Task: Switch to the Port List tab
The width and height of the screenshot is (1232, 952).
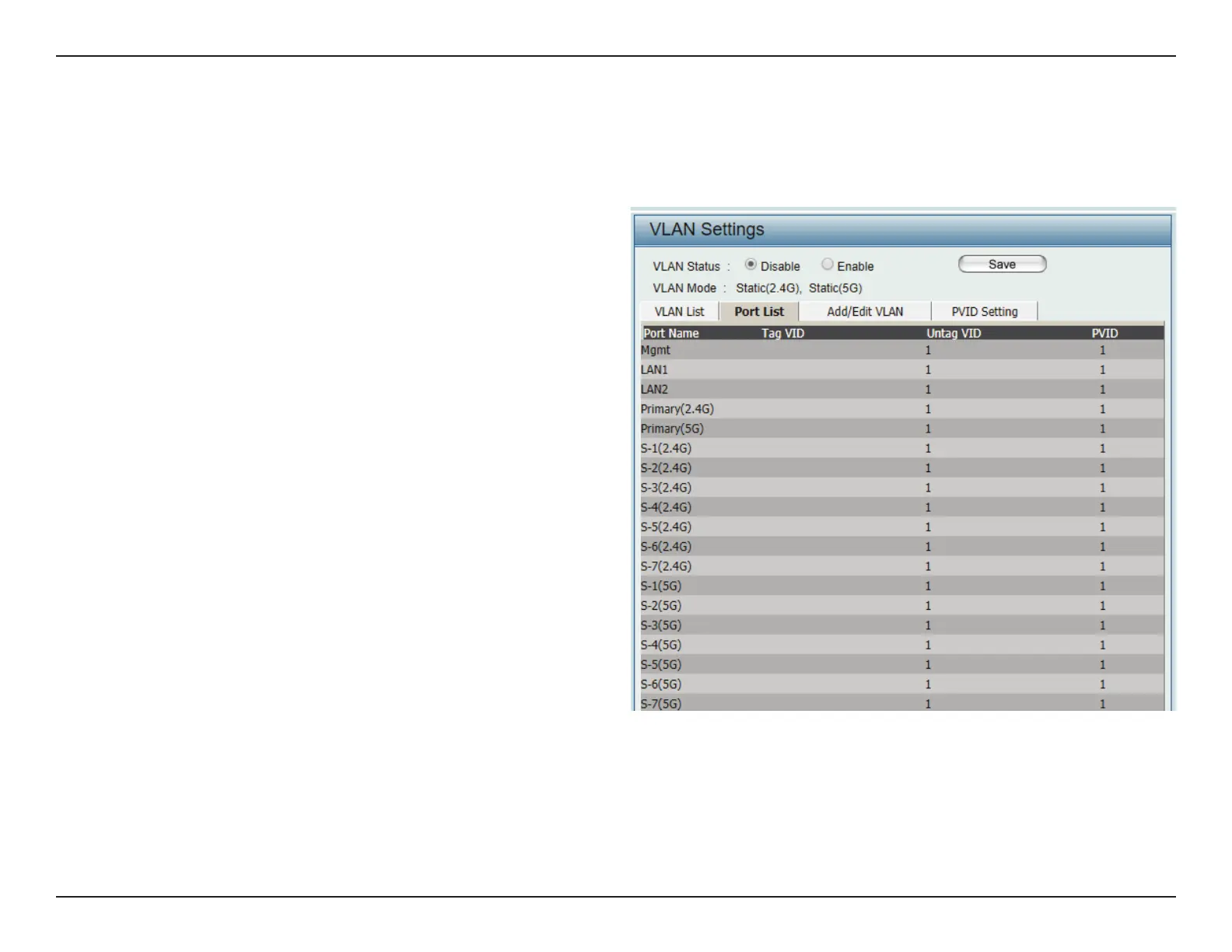Action: pos(759,311)
